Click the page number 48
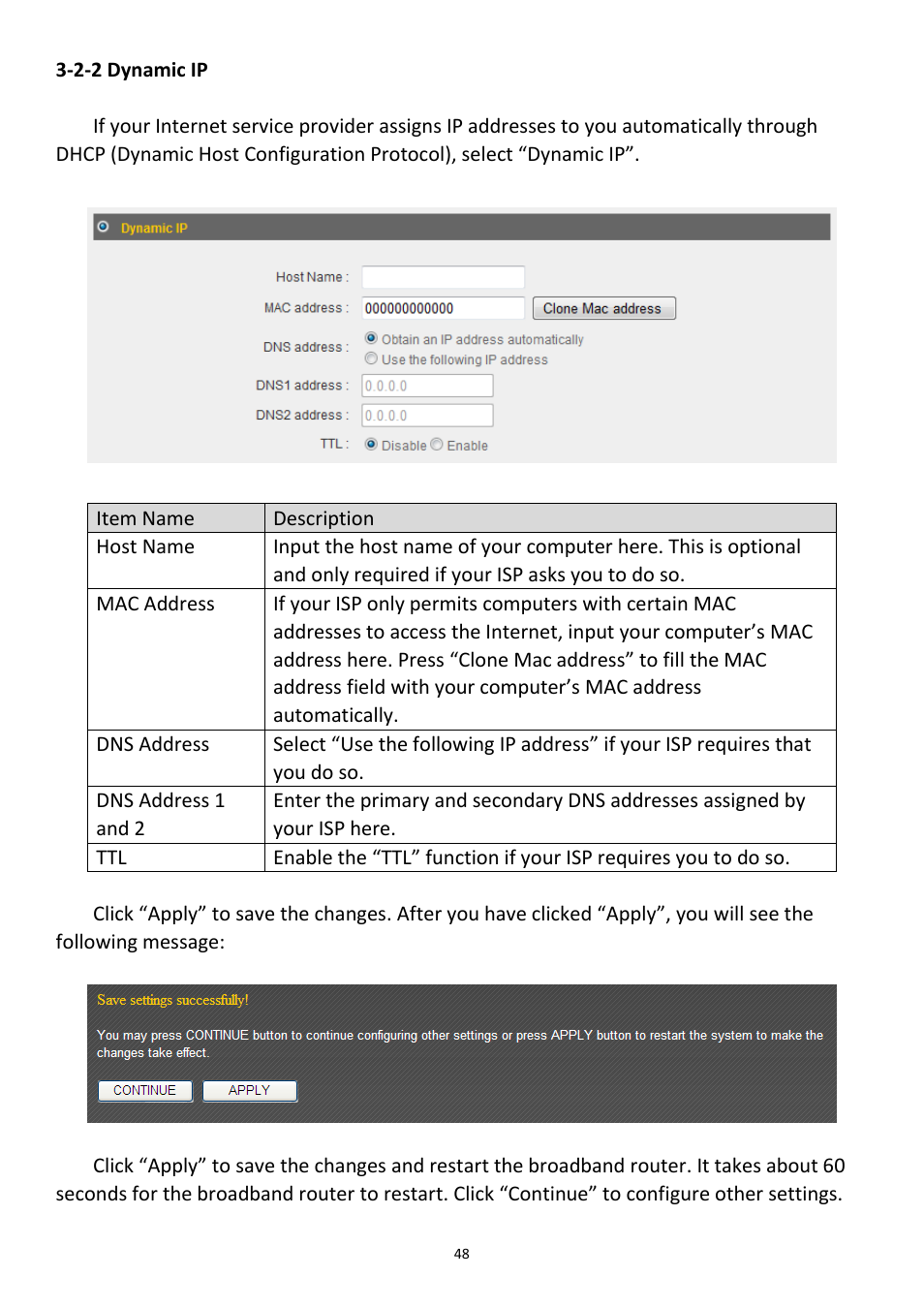Image resolution: width=924 pixels, height=1308 pixels. pos(462,1254)
